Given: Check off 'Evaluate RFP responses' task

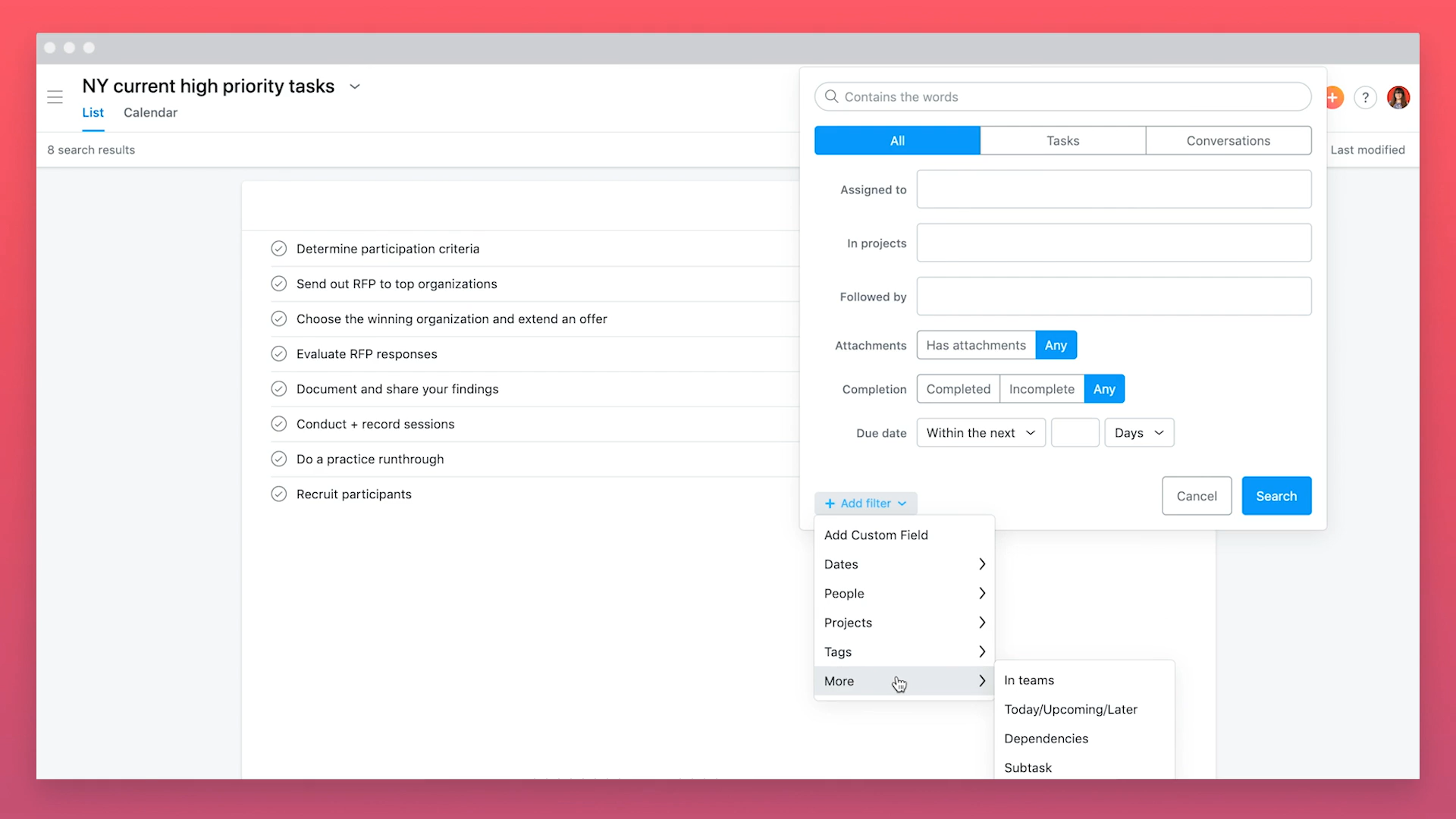Looking at the screenshot, I should coord(279,354).
